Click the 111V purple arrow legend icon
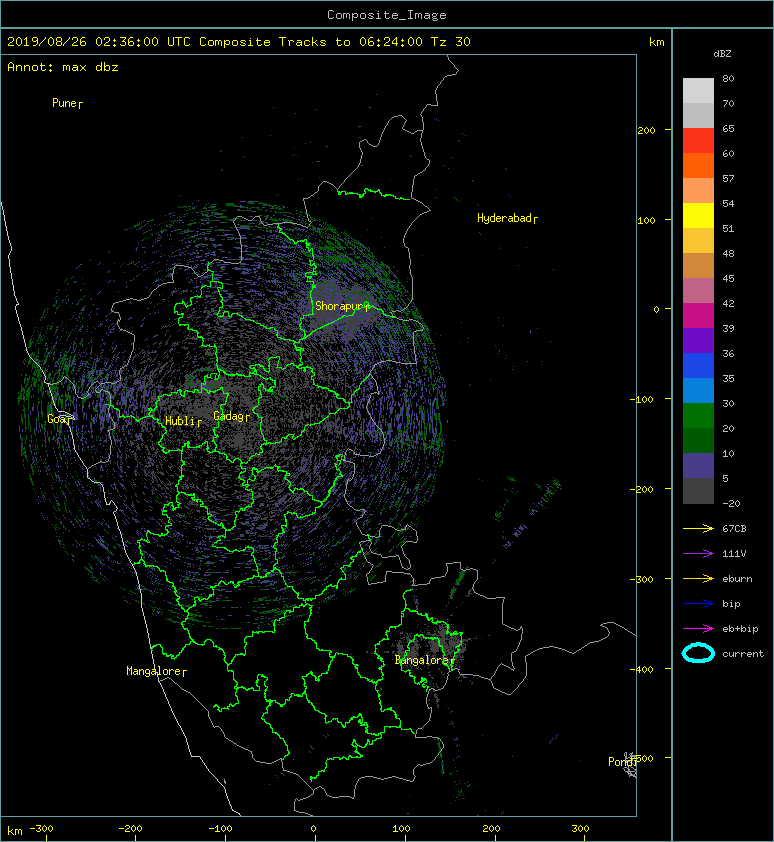The image size is (774, 842). (x=698, y=554)
